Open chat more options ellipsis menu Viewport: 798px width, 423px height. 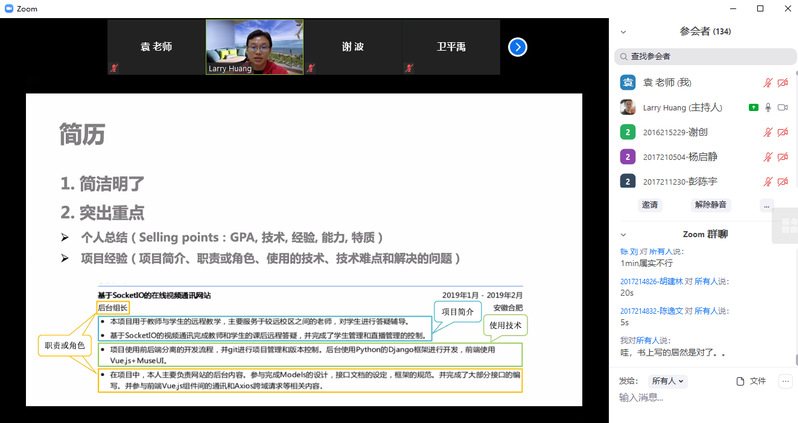pos(786,381)
